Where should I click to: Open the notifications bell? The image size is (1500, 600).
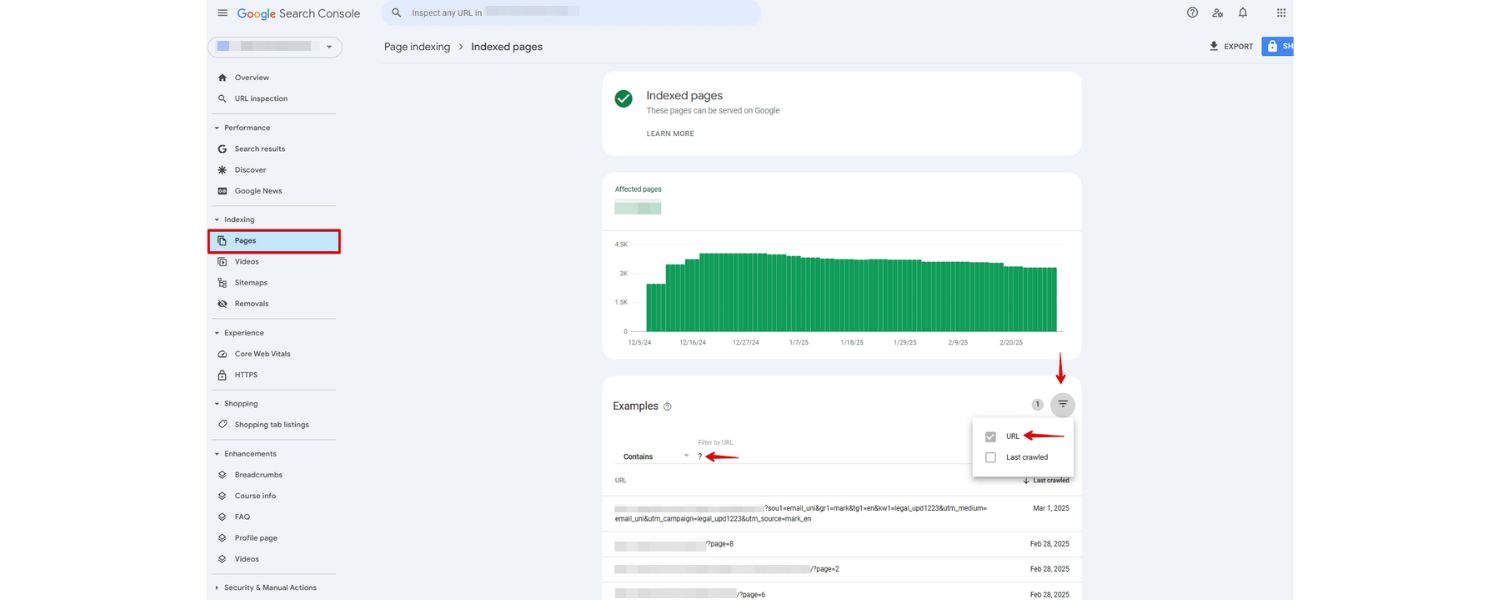(x=1241, y=12)
